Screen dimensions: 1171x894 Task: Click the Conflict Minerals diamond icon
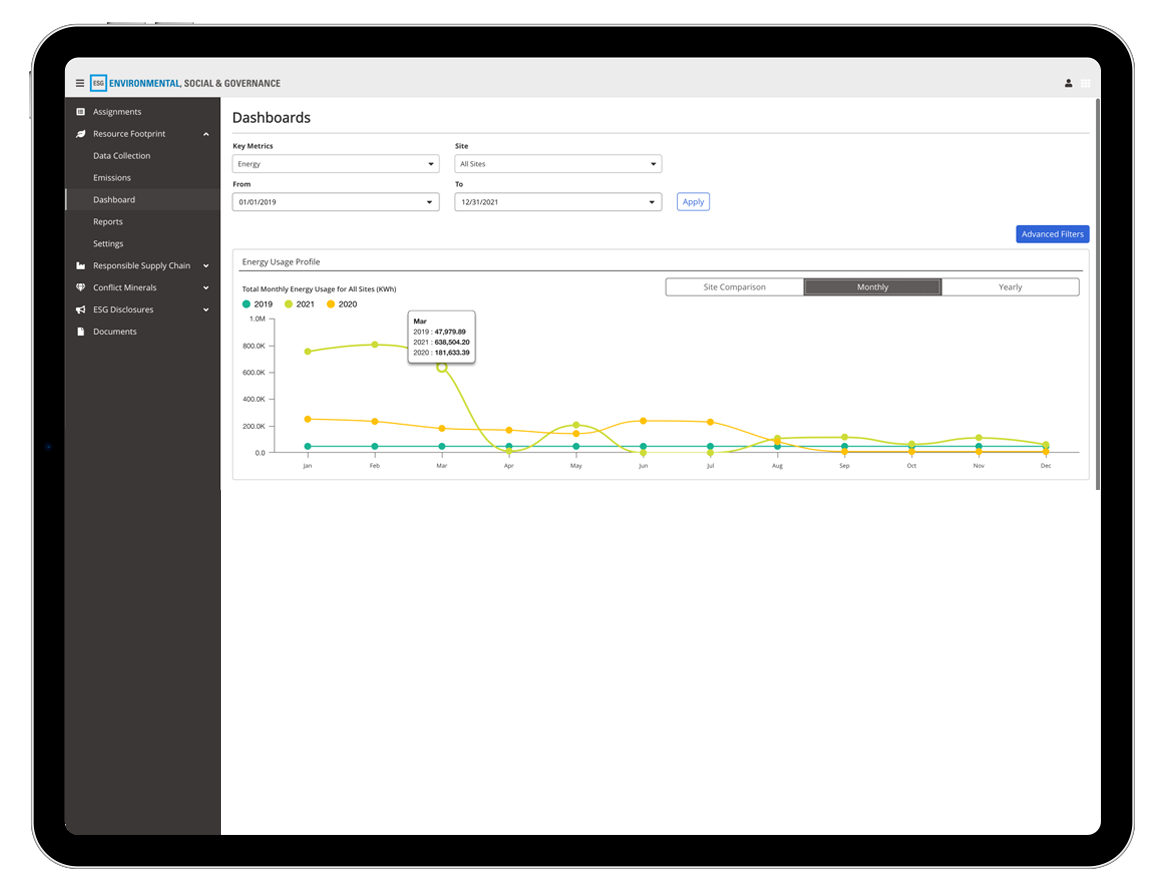pyautogui.click(x=80, y=287)
